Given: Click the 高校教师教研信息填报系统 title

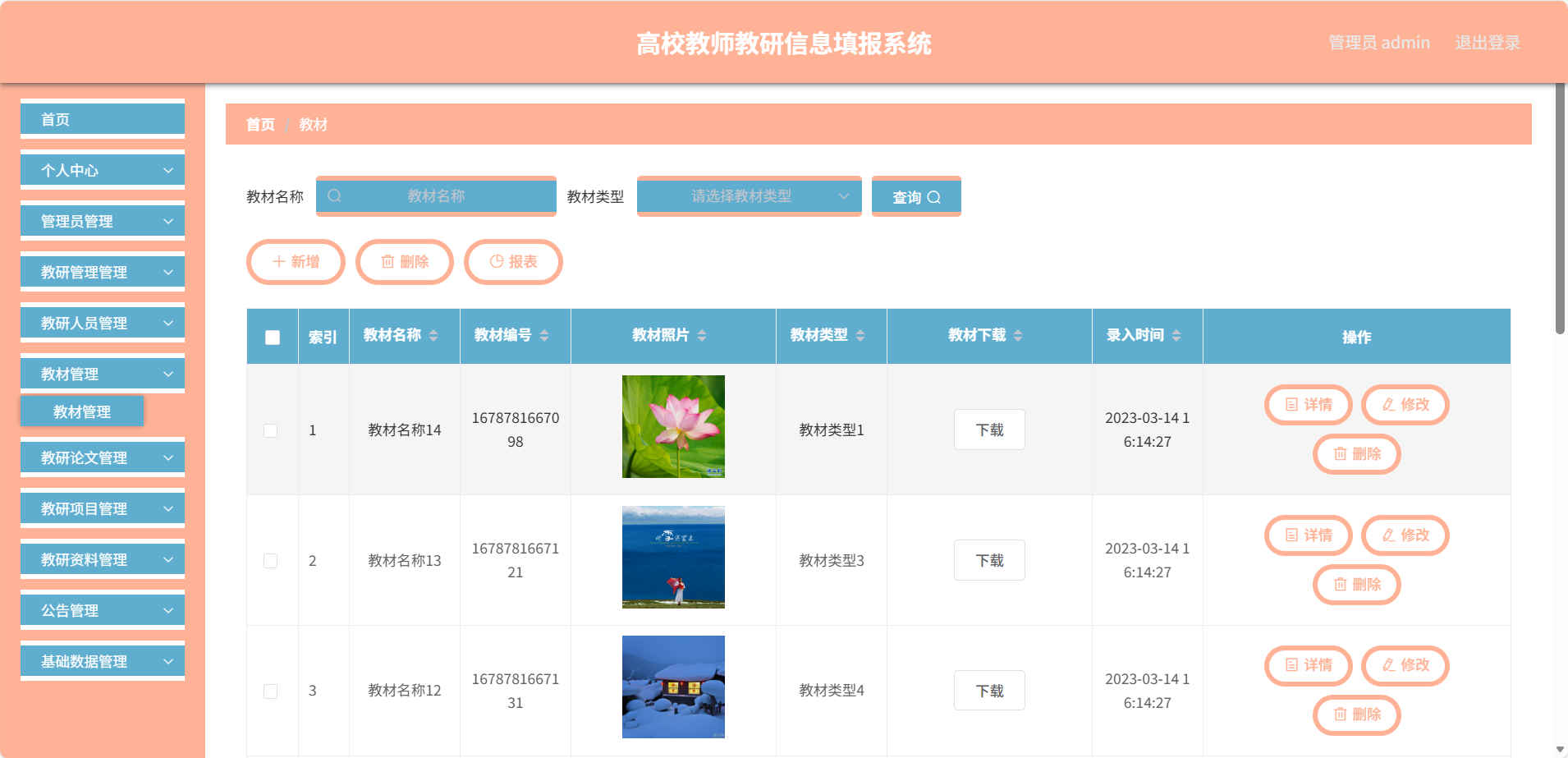Looking at the screenshot, I should point(784,44).
